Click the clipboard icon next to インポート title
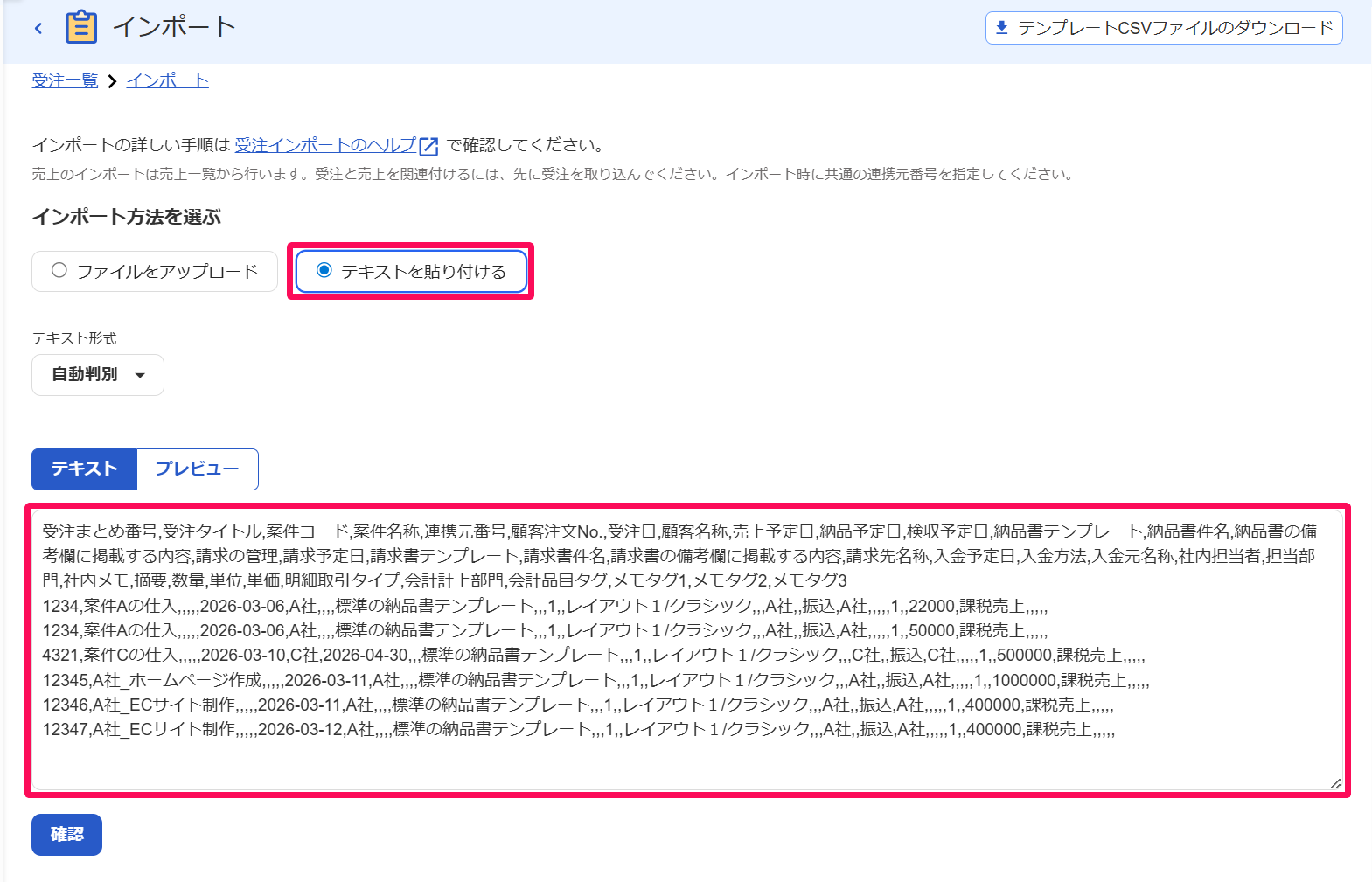This screenshot has height=882, width=1372. 81,27
